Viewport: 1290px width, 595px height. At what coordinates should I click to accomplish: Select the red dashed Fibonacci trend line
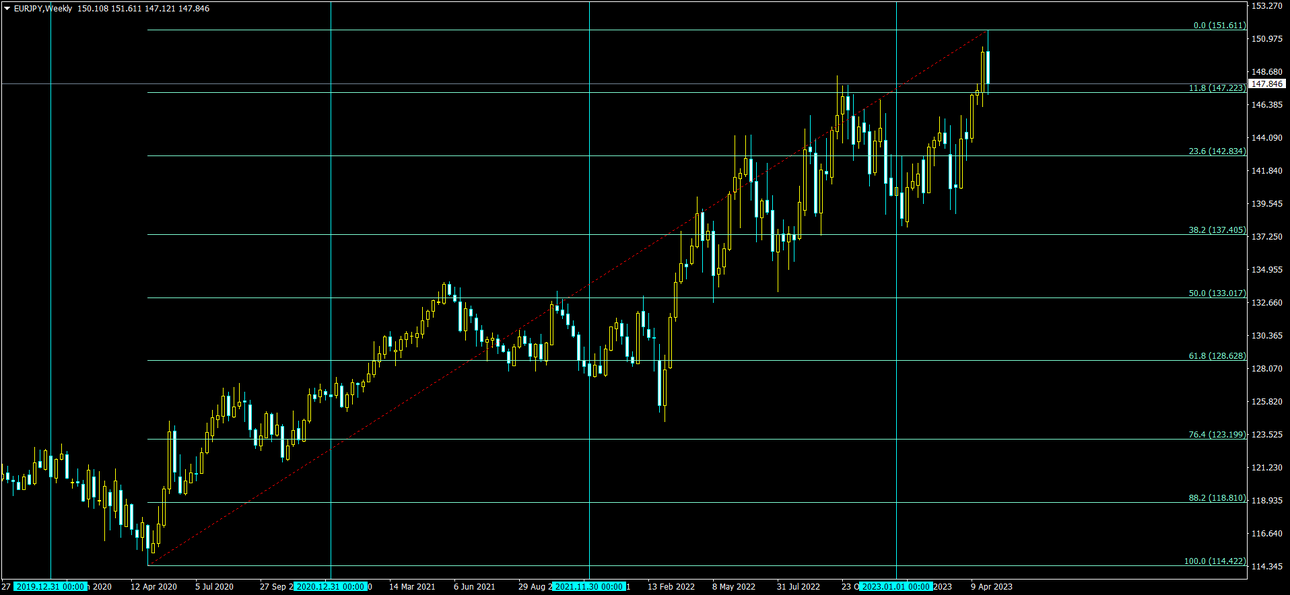coord(568,297)
